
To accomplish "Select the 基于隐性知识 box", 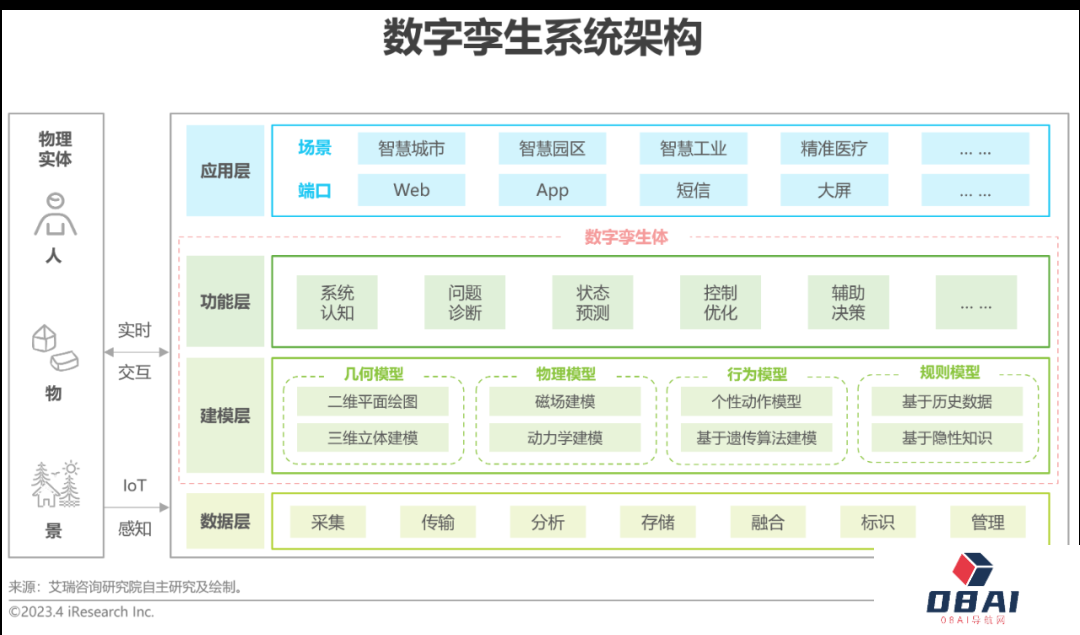I will (947, 437).
